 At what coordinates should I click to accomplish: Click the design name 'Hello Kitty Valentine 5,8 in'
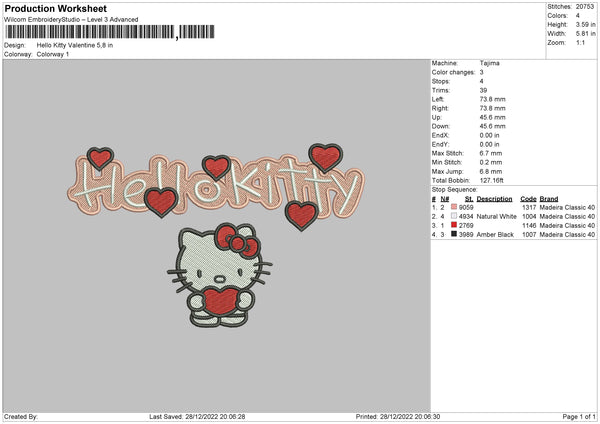(x=75, y=45)
